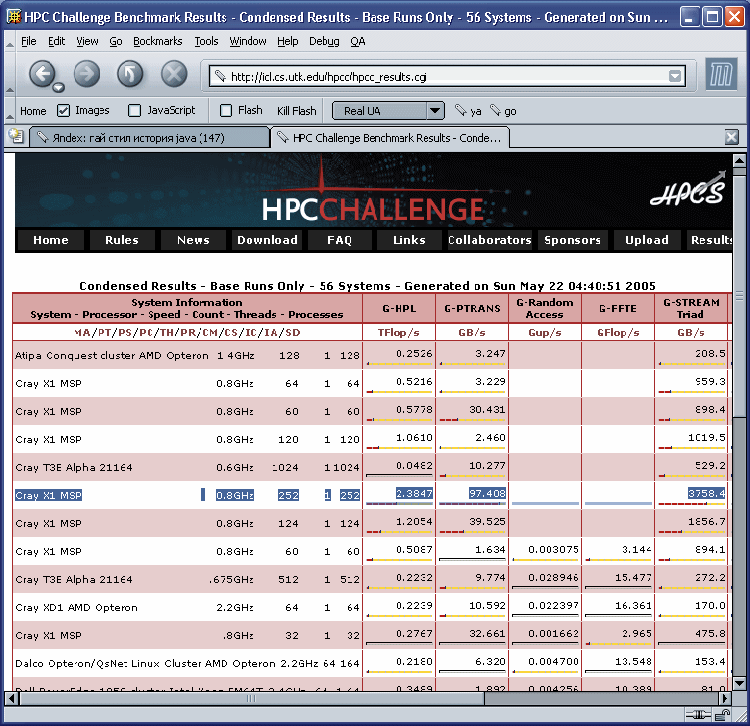Open the QA menu
Viewport: 750px width, 726px height.
(x=357, y=42)
